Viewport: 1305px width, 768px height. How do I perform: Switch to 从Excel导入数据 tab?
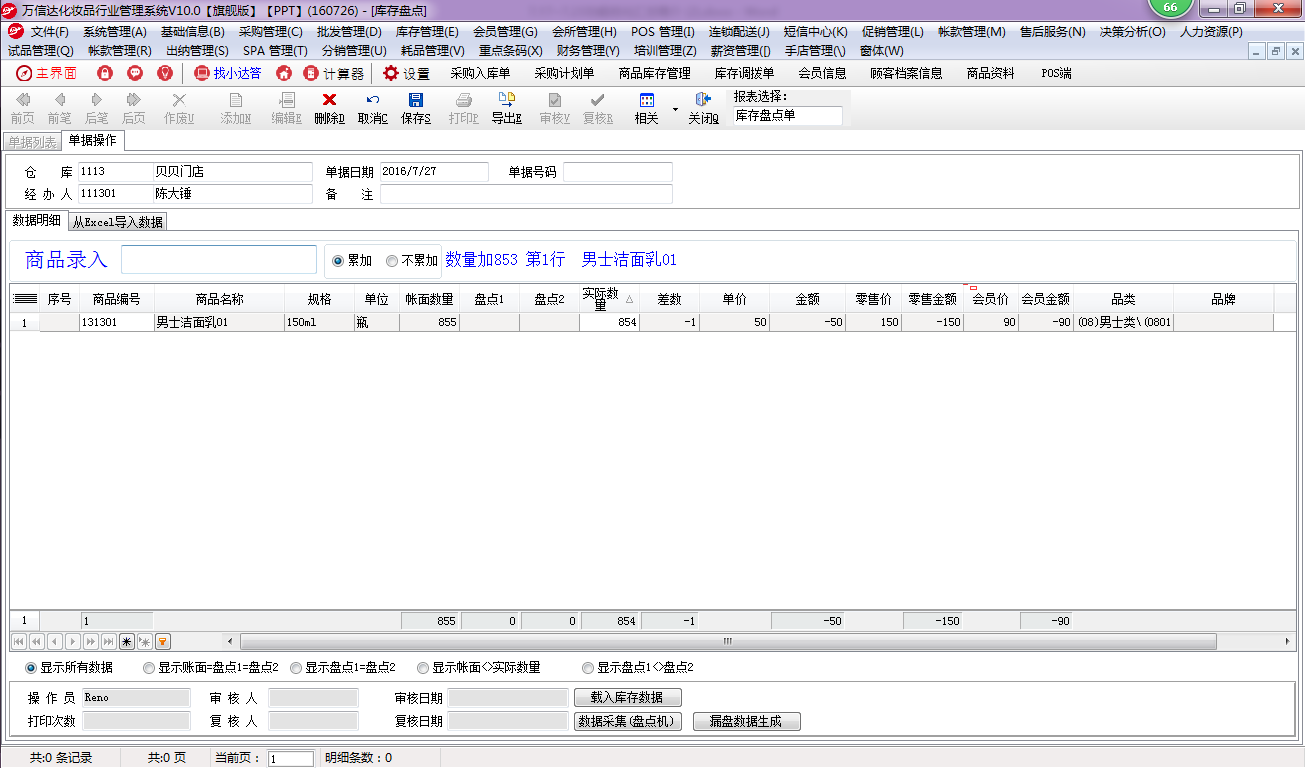pos(117,222)
